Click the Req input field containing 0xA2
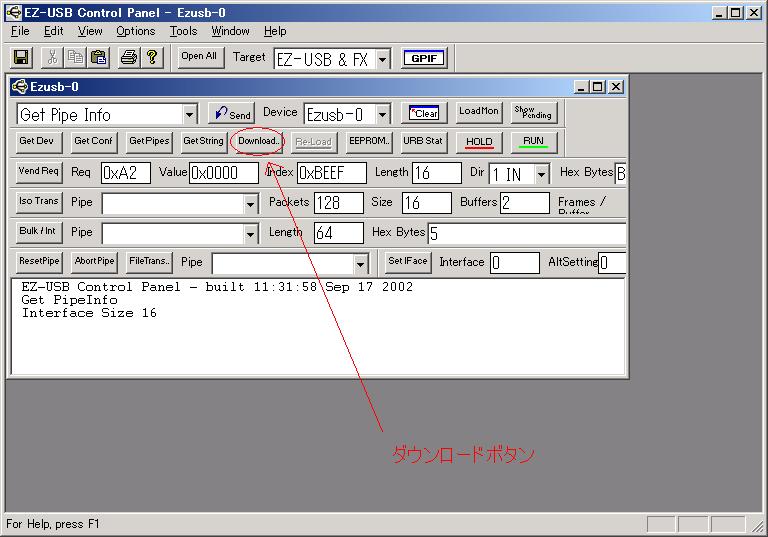 [x=125, y=173]
